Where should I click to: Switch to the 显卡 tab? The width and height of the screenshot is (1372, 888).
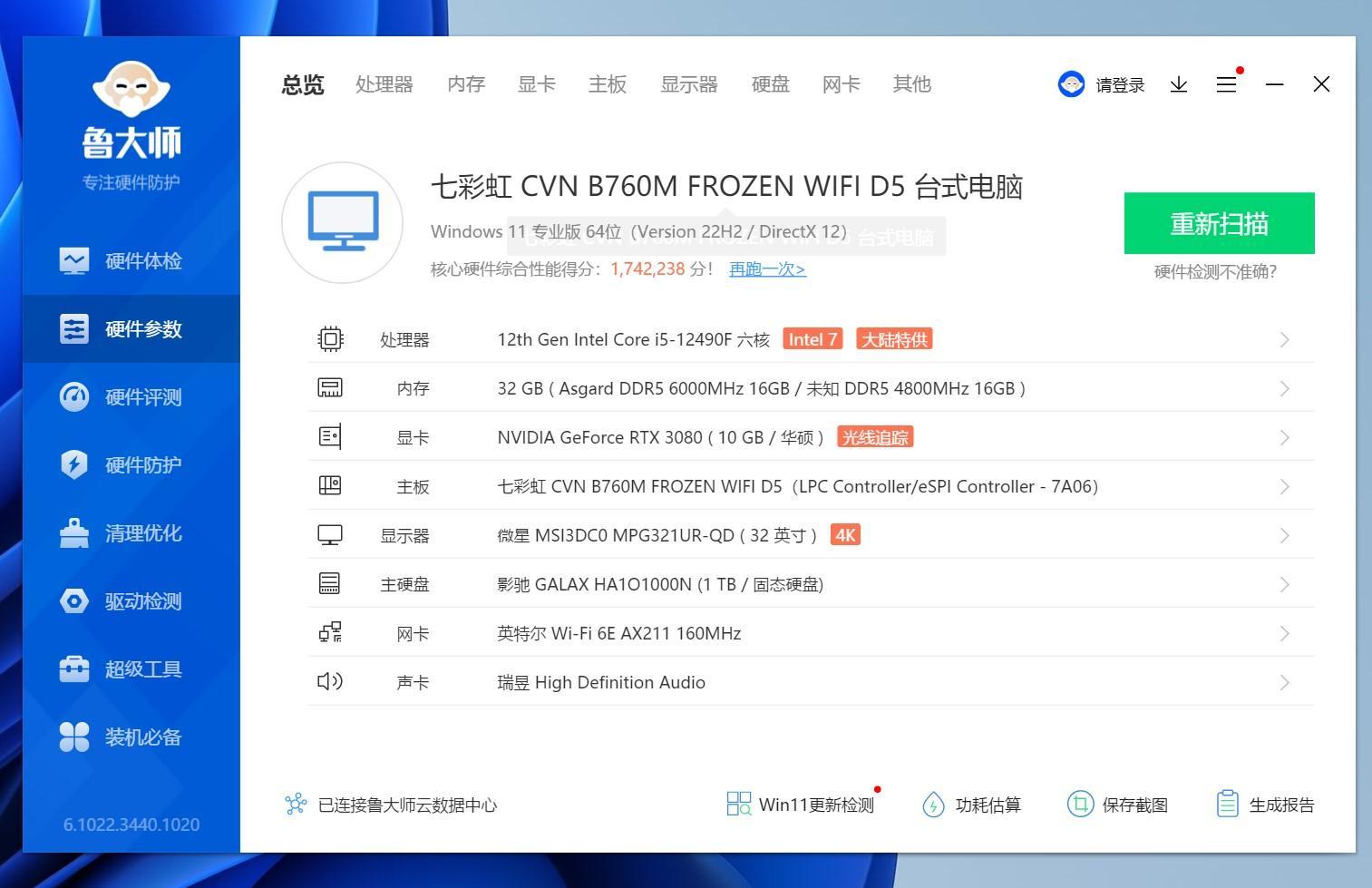(x=537, y=84)
